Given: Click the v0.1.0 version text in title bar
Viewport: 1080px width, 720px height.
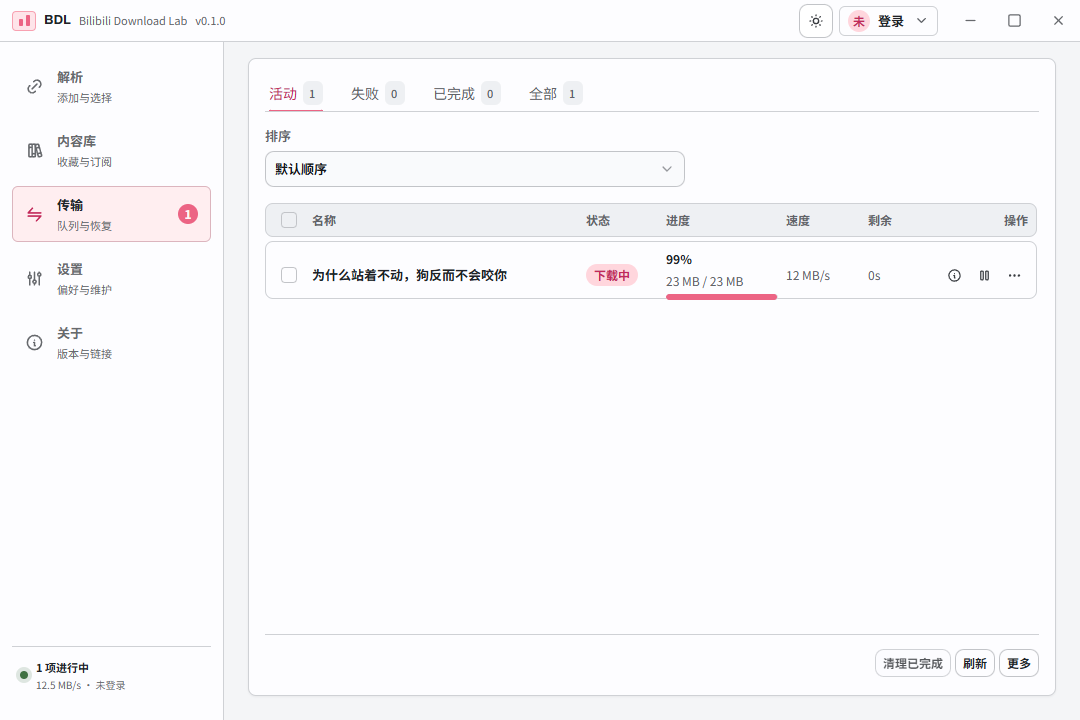Looking at the screenshot, I should coord(210,21).
